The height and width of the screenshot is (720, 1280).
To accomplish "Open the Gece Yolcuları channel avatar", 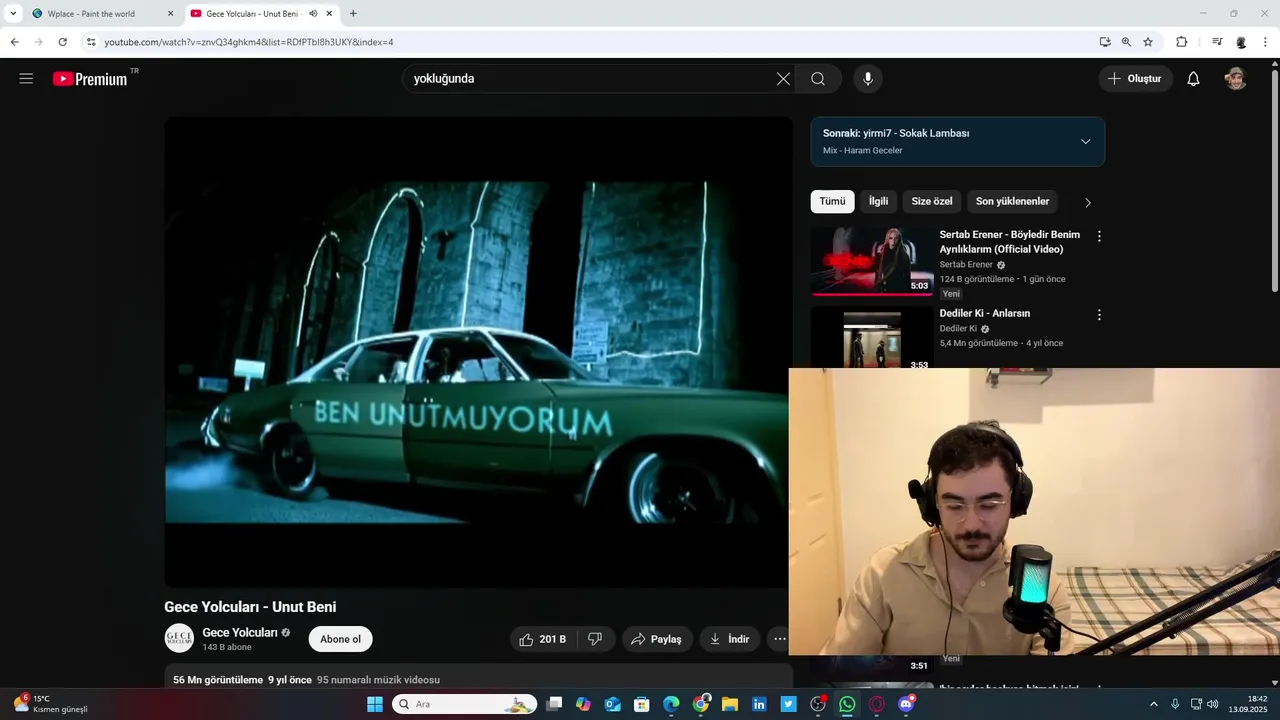I will 179,638.
